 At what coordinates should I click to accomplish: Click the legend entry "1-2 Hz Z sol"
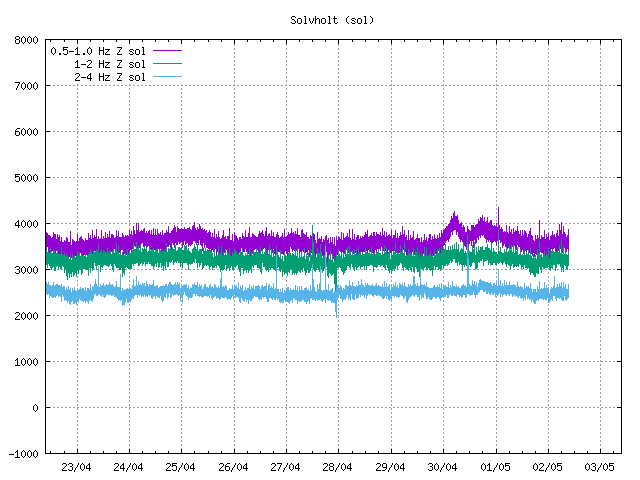click(x=110, y=64)
